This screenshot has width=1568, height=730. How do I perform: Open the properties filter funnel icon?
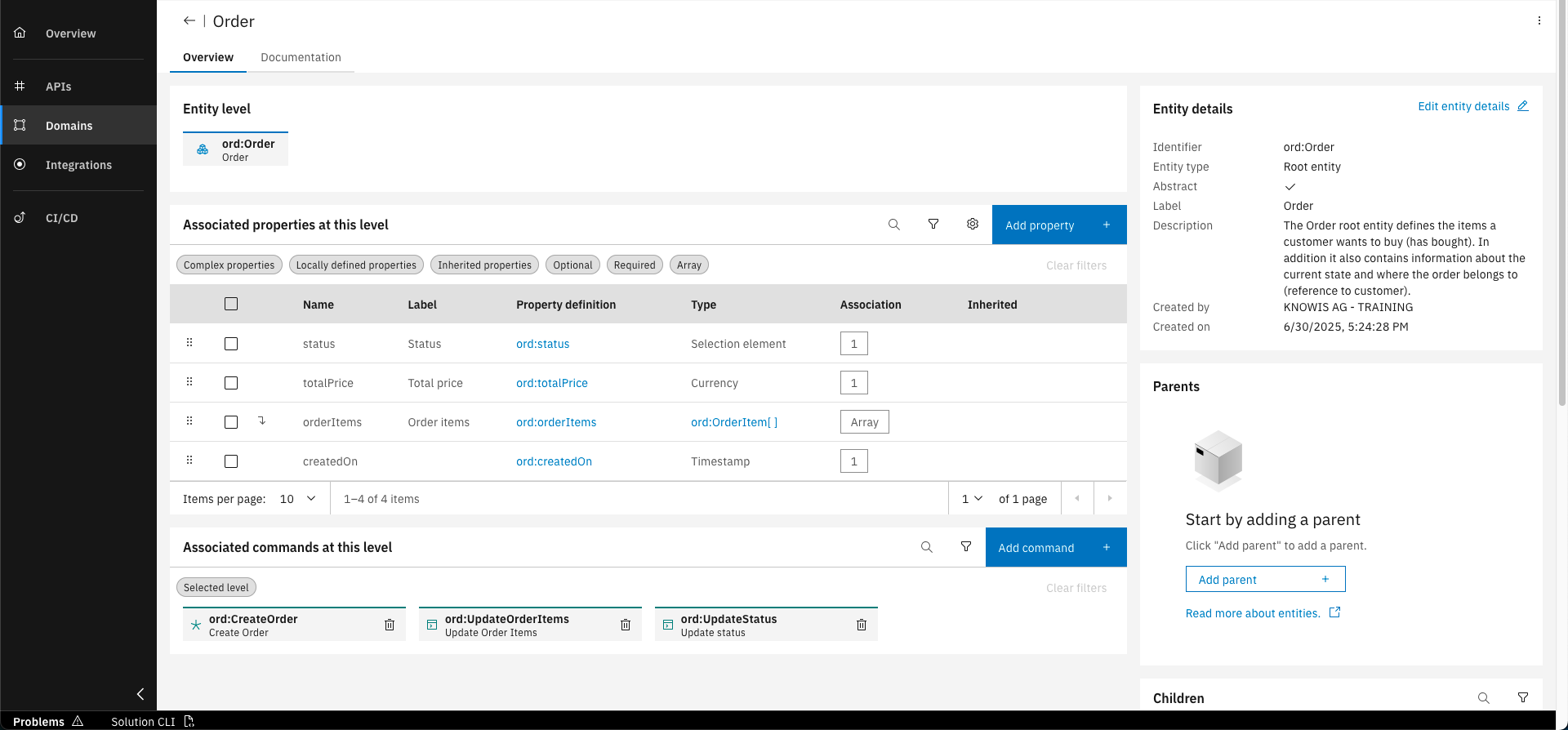pyautogui.click(x=933, y=225)
